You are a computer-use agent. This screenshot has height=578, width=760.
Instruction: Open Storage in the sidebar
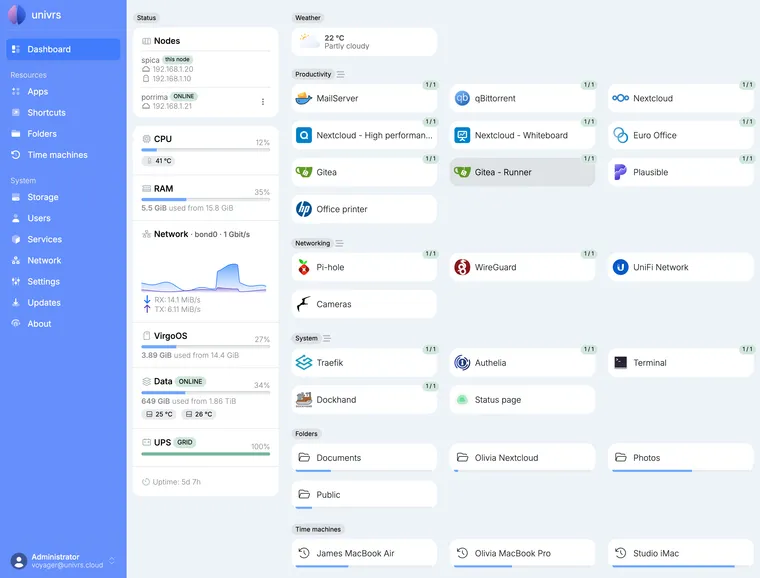[x=63, y=197]
